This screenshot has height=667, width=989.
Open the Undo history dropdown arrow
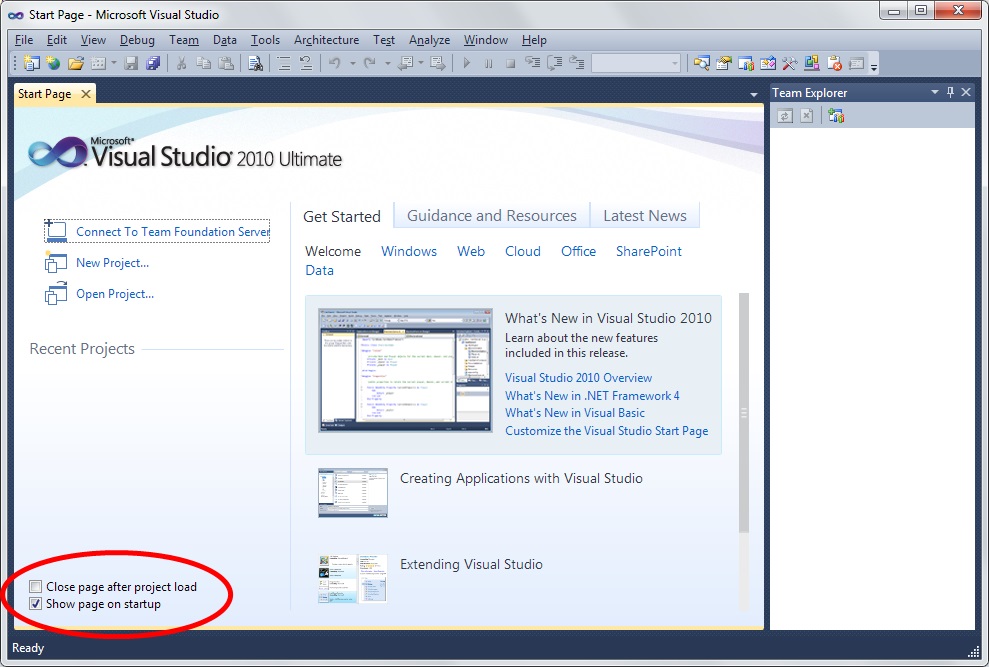[x=353, y=63]
